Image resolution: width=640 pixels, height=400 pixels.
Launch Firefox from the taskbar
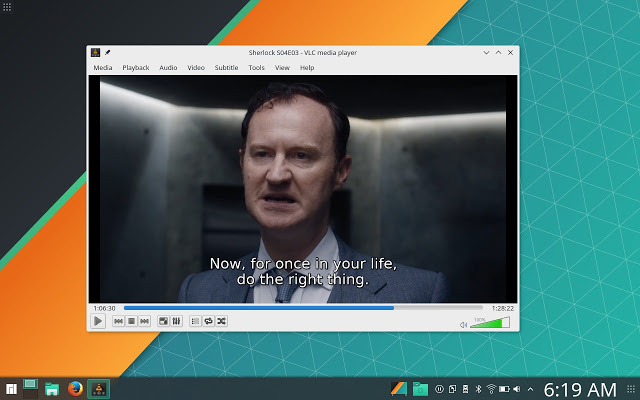point(75,389)
